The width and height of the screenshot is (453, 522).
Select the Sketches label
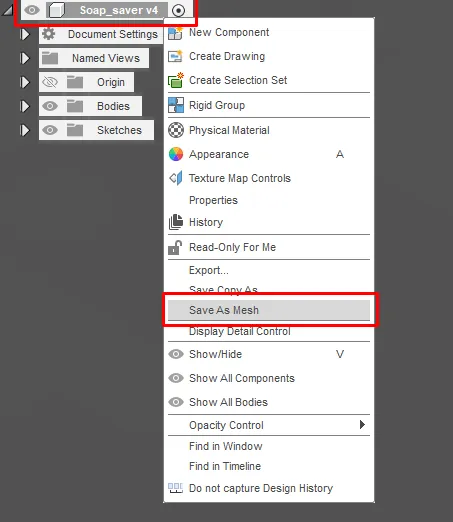119,130
